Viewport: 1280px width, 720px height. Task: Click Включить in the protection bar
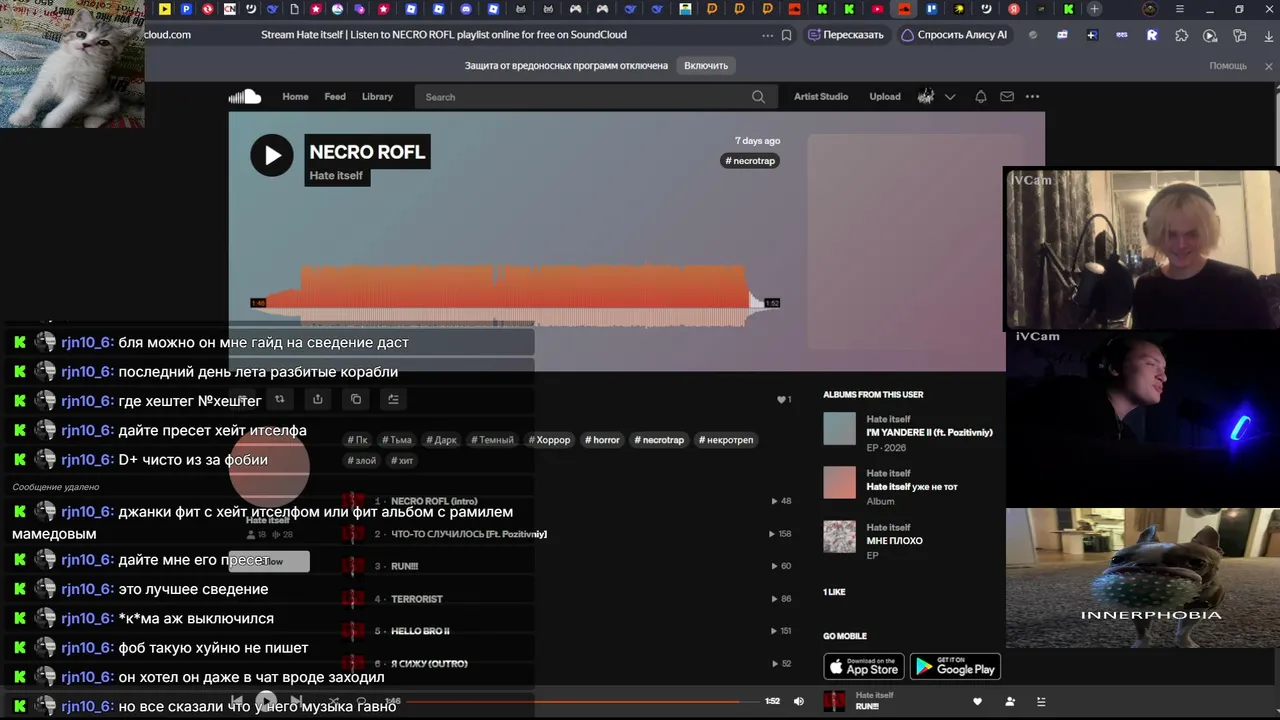point(706,66)
